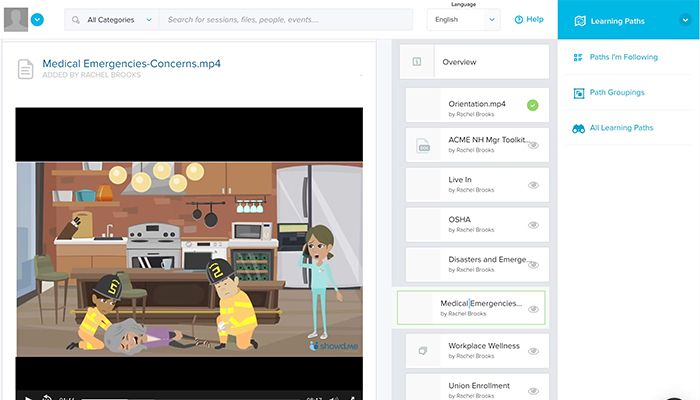Open the All Categories dropdown
700x400 pixels.
119,19
